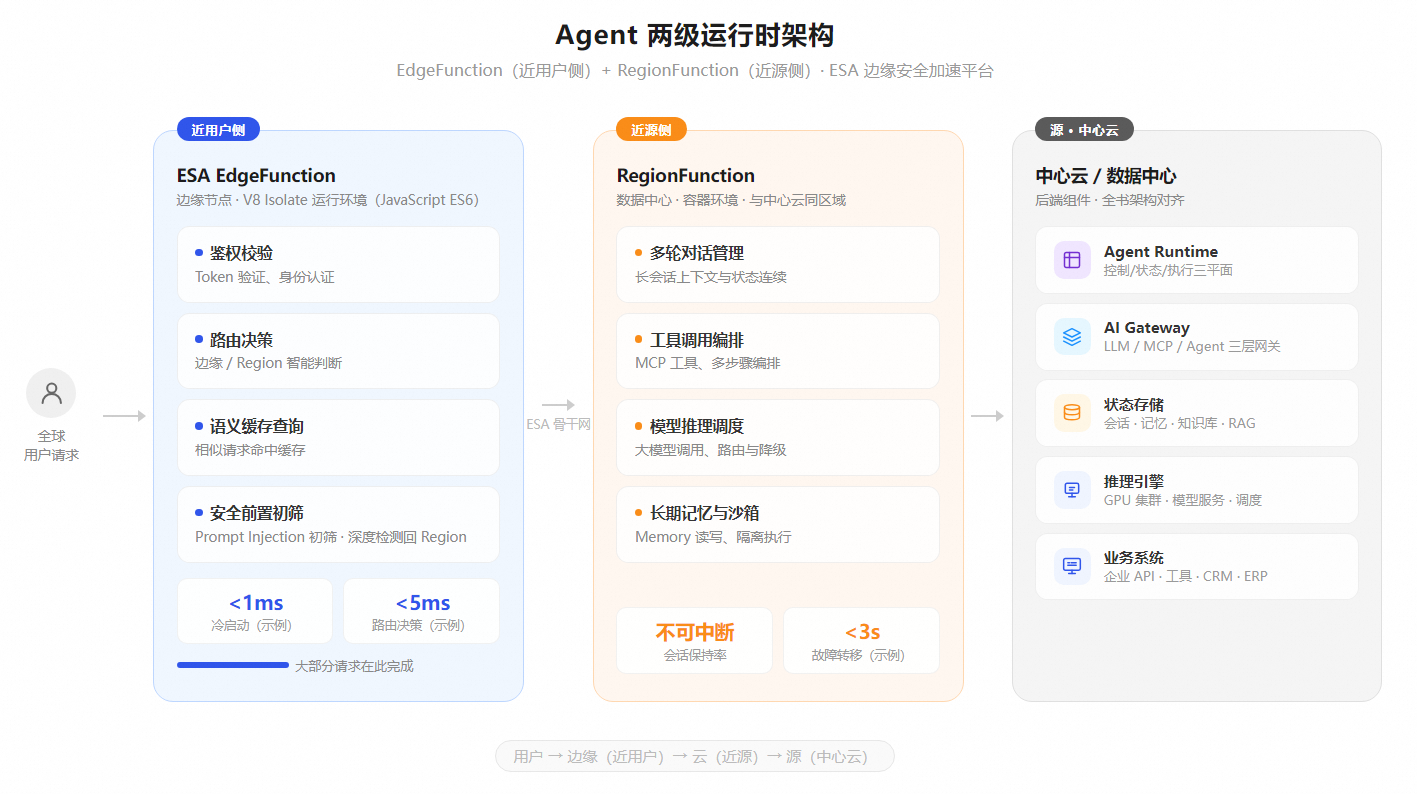Select the 推理引擎 title

[1134, 481]
